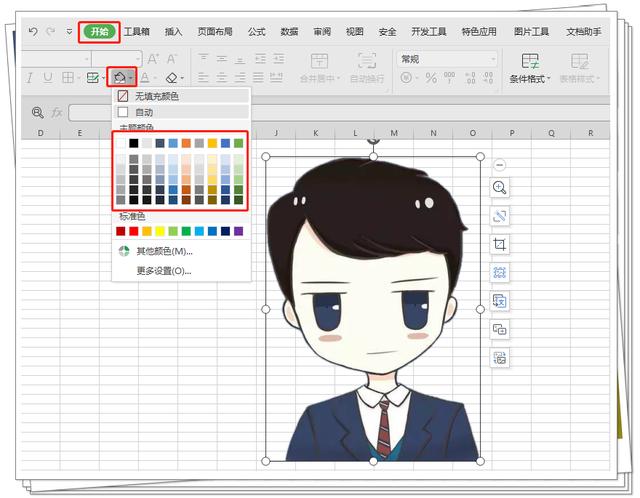Open the 数据 tab
This screenshot has height=498, width=640.
point(289,31)
